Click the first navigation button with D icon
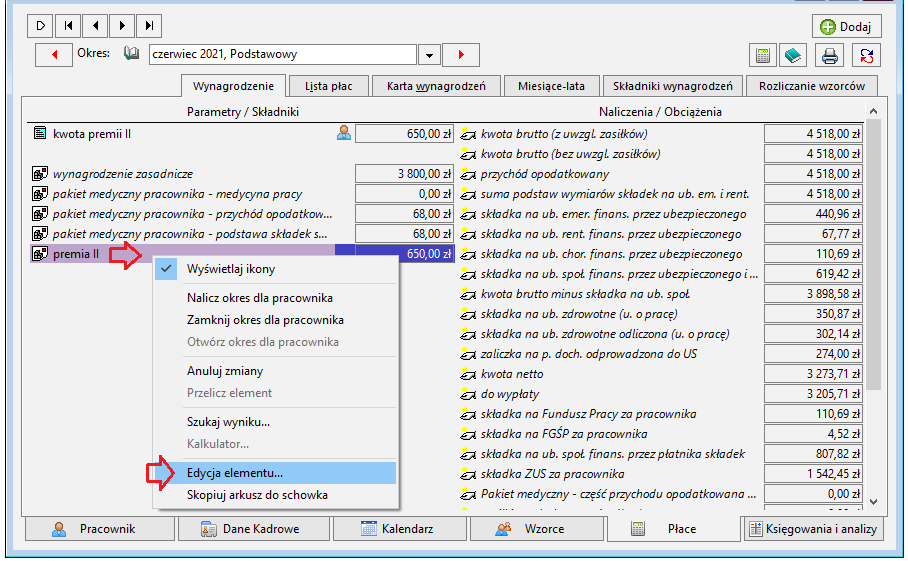Viewport: 908px width, 561px height. pyautogui.click(x=41, y=25)
